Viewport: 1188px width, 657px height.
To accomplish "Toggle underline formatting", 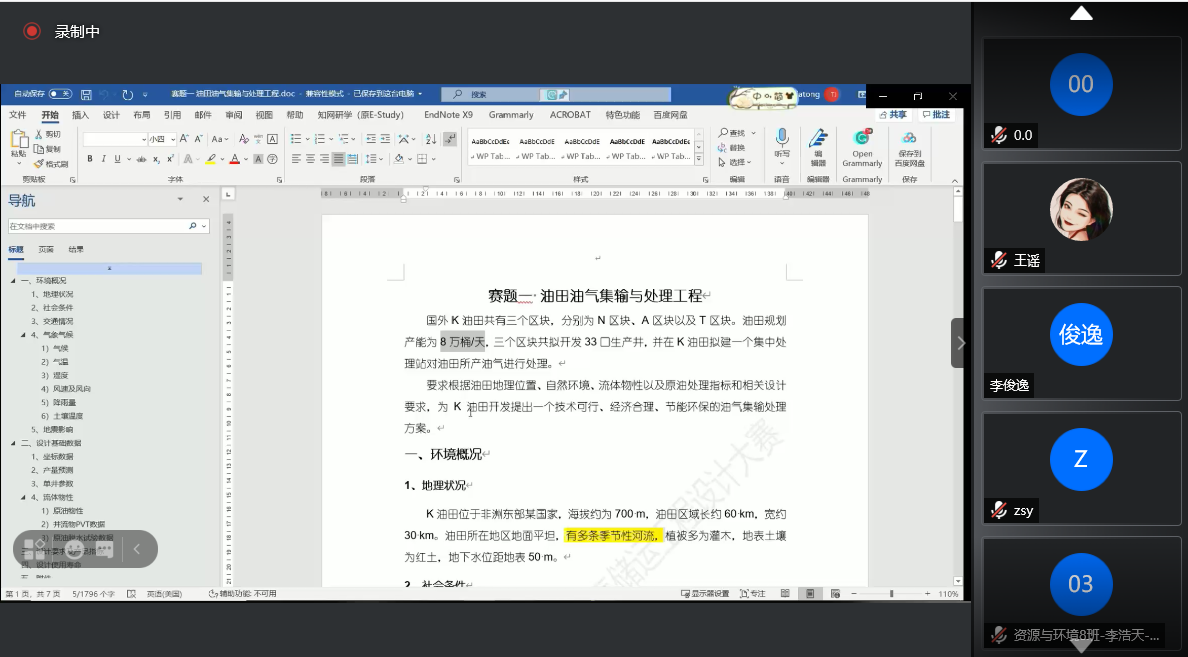I will click(117, 159).
